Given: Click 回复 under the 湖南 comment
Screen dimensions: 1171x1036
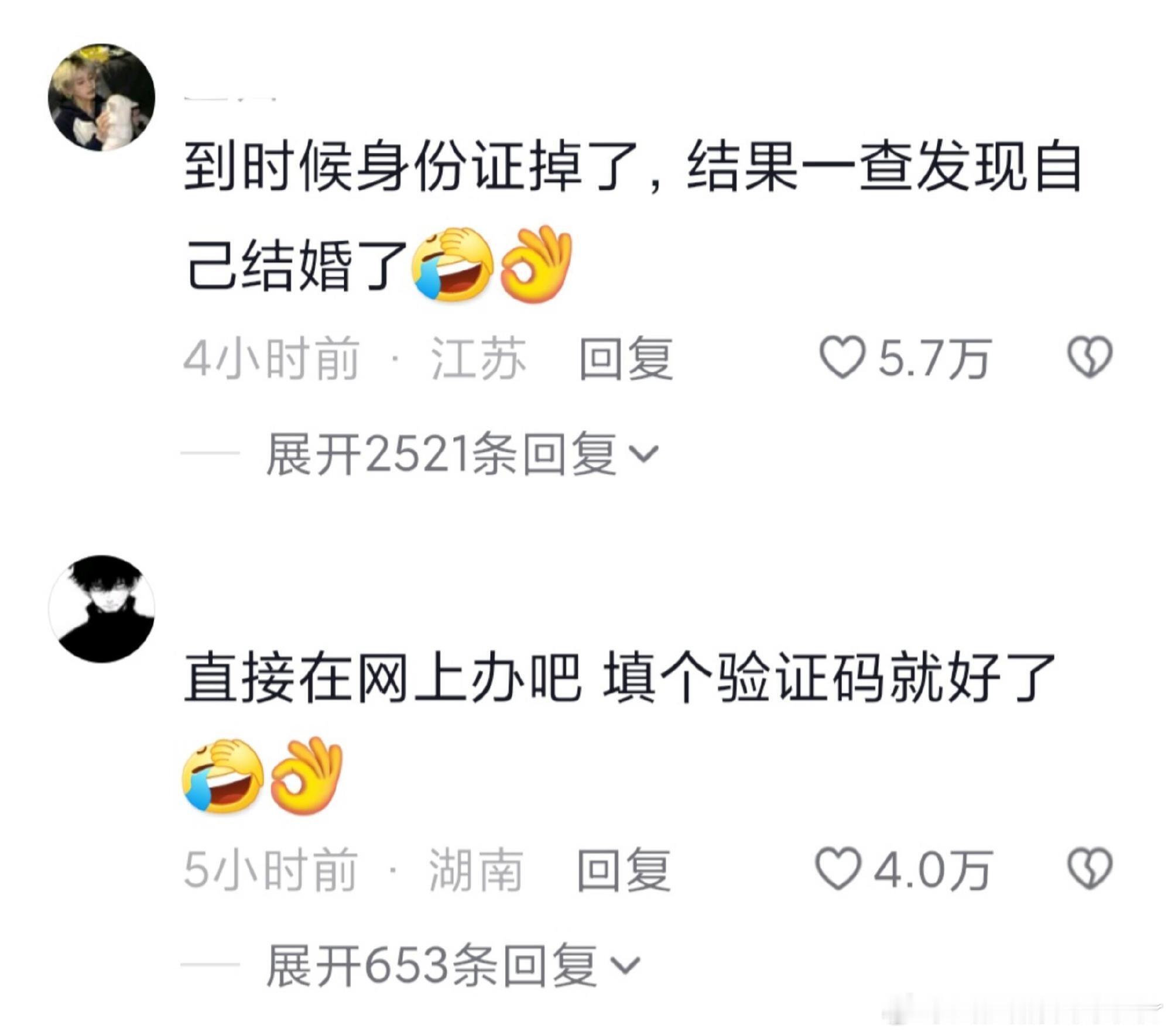Looking at the screenshot, I should (624, 869).
